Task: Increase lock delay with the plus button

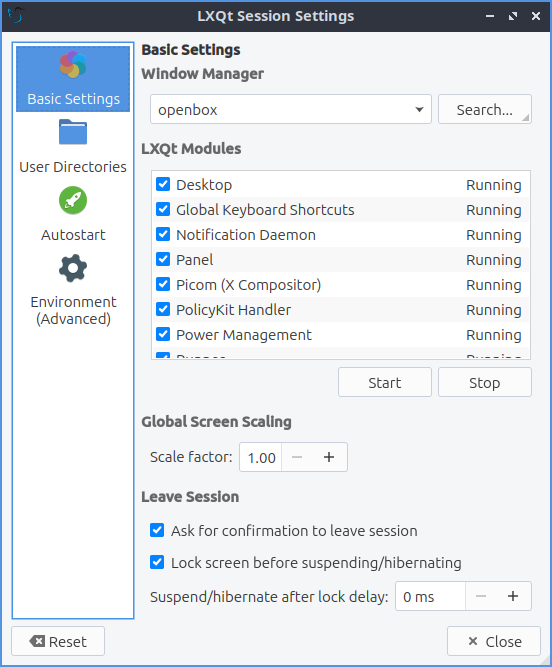Action: click(x=513, y=596)
